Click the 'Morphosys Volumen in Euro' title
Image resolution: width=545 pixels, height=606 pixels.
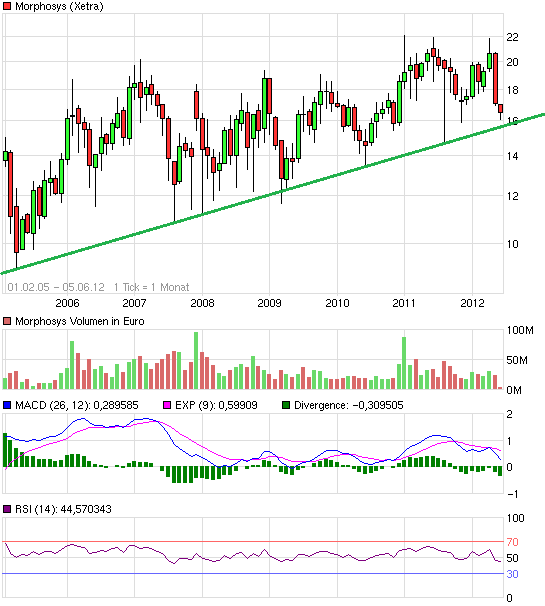pos(80,321)
